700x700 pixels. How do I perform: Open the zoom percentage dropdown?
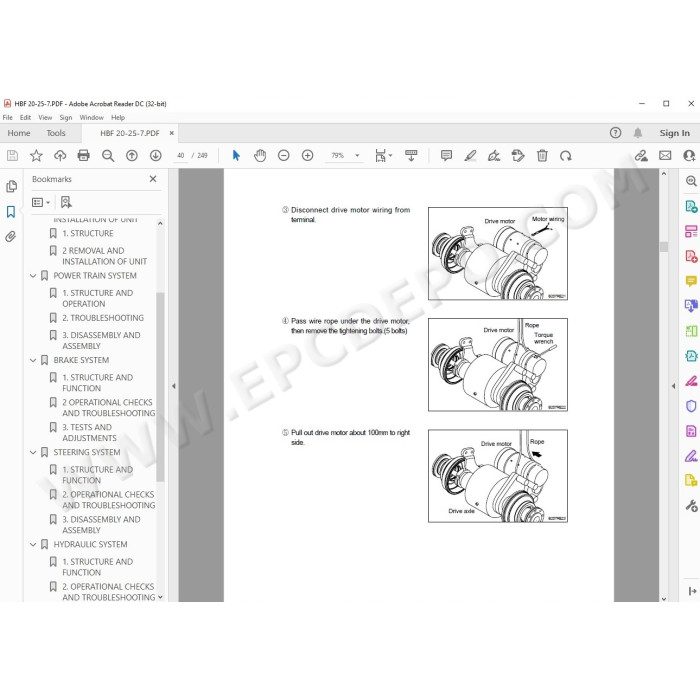click(x=357, y=155)
